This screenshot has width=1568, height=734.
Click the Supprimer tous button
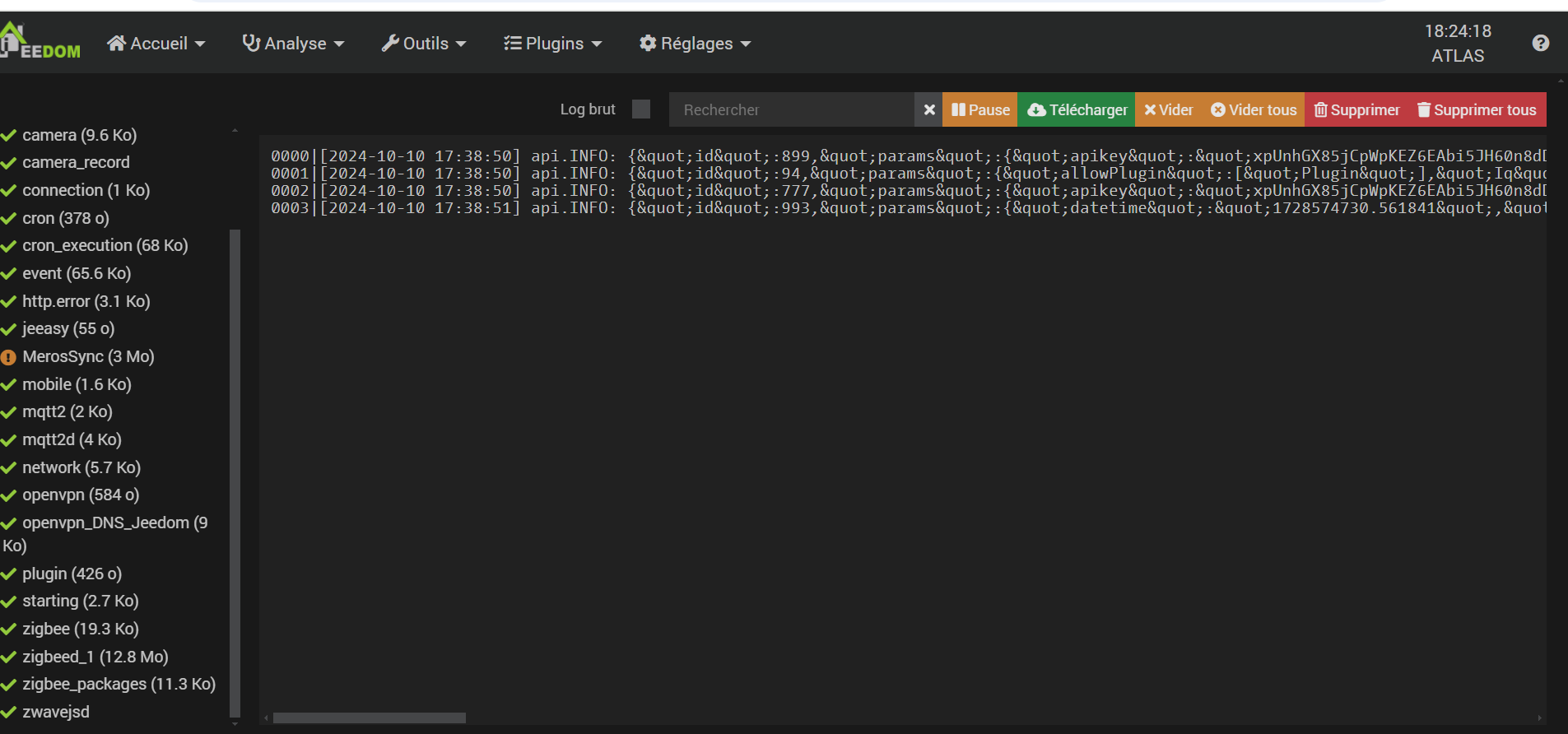[x=1477, y=110]
